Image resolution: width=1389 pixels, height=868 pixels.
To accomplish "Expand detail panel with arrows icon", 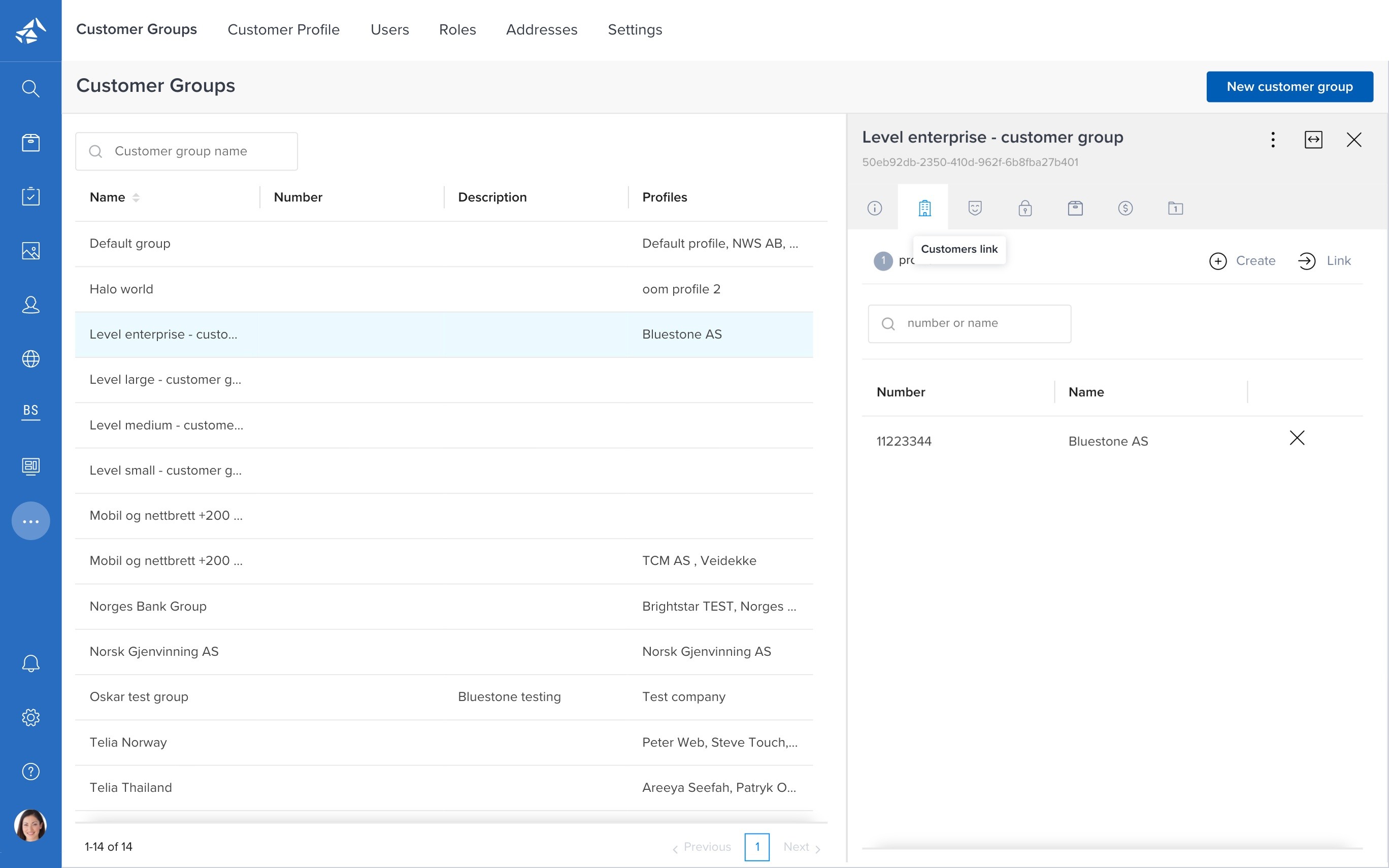I will pos(1313,140).
